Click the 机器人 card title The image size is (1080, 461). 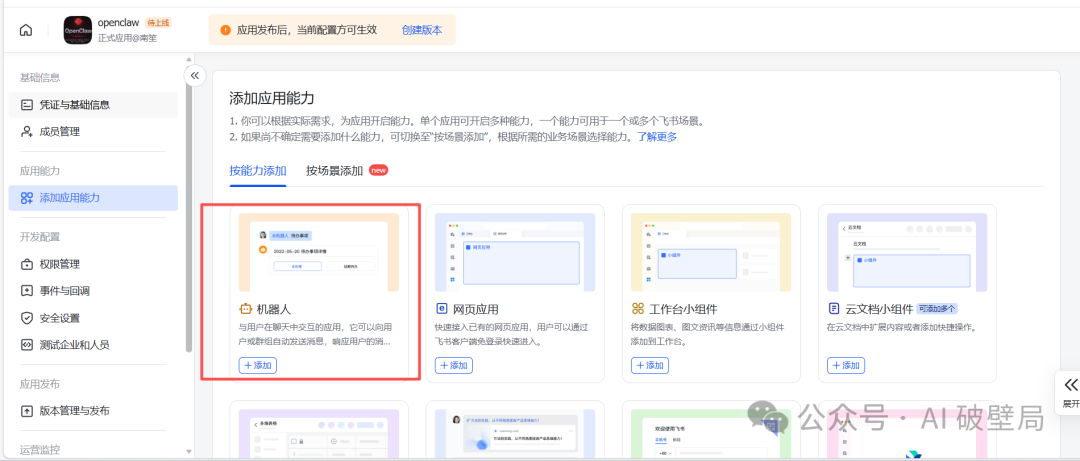point(274,309)
